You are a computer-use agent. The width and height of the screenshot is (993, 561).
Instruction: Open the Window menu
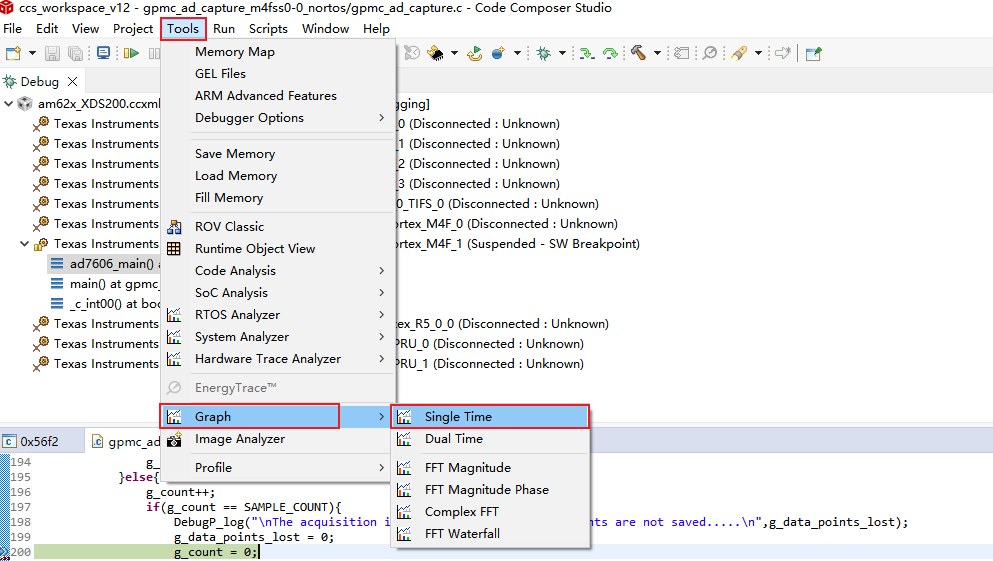click(x=326, y=29)
